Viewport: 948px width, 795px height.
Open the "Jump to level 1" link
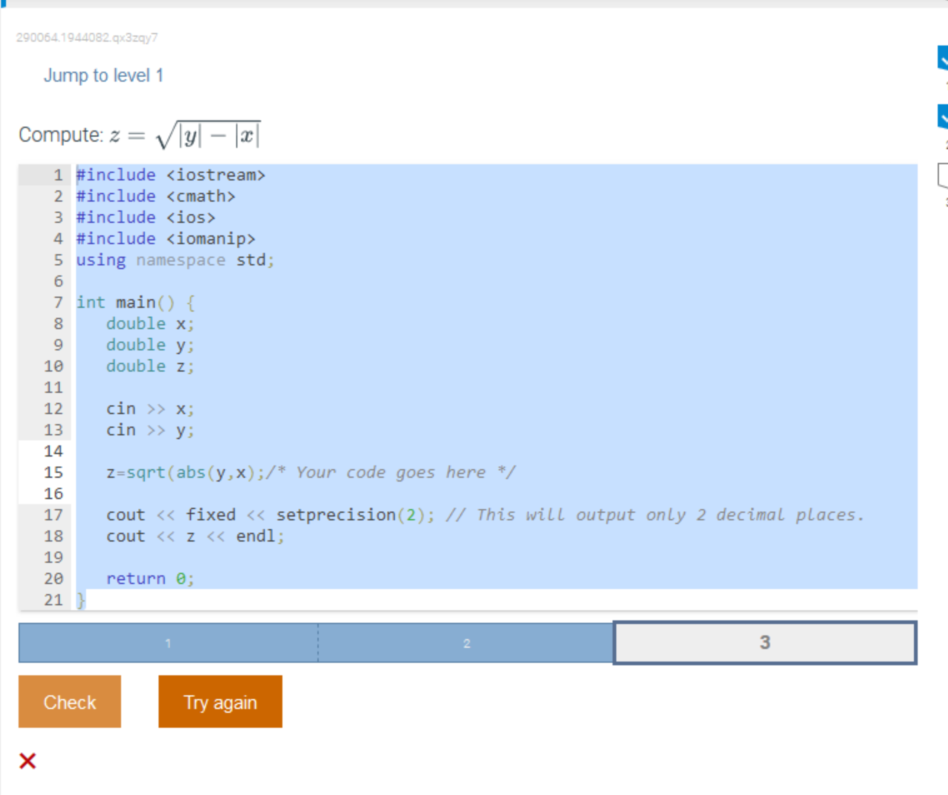click(x=103, y=75)
